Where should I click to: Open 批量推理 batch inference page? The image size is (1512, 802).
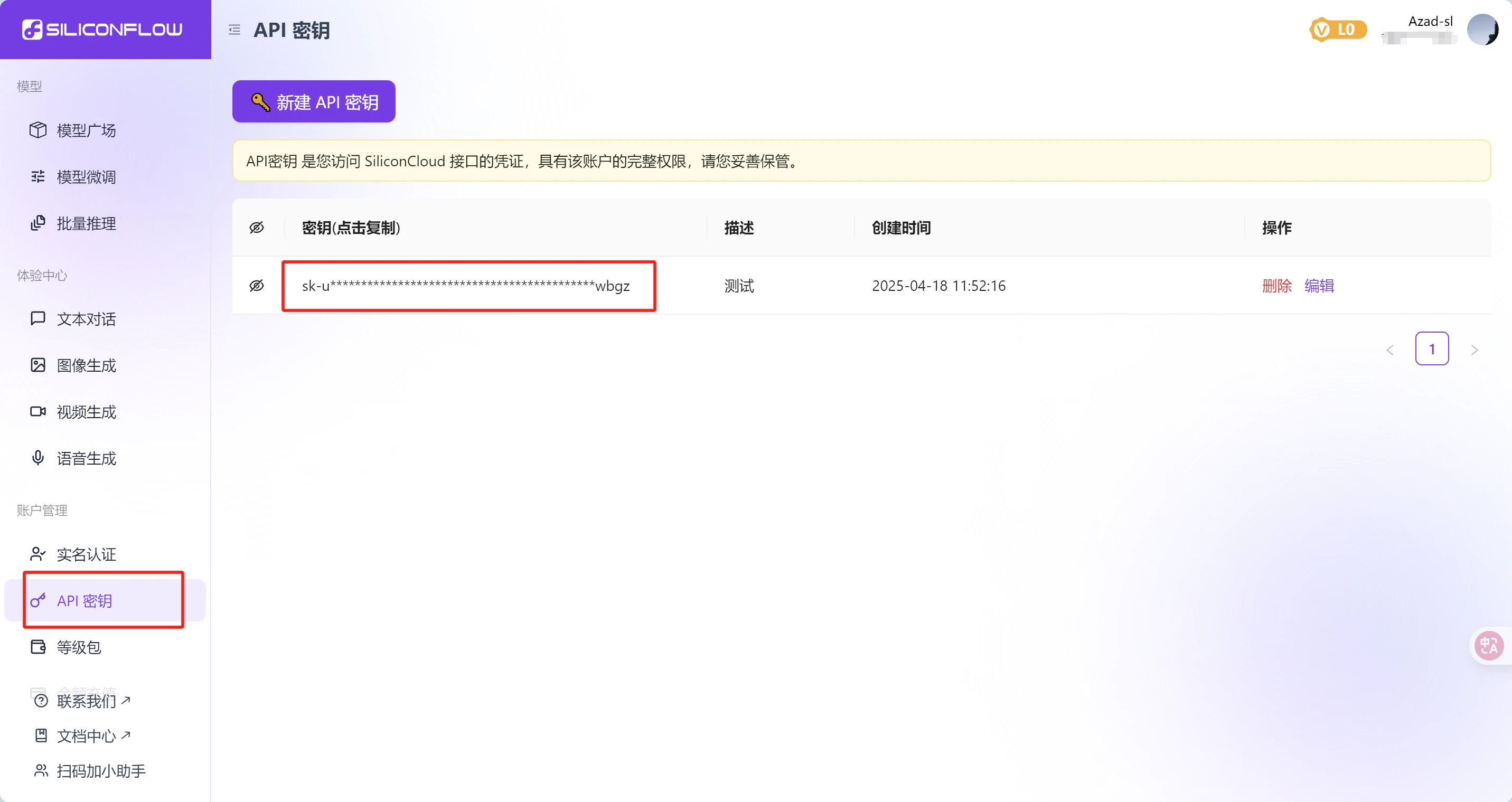tap(86, 223)
